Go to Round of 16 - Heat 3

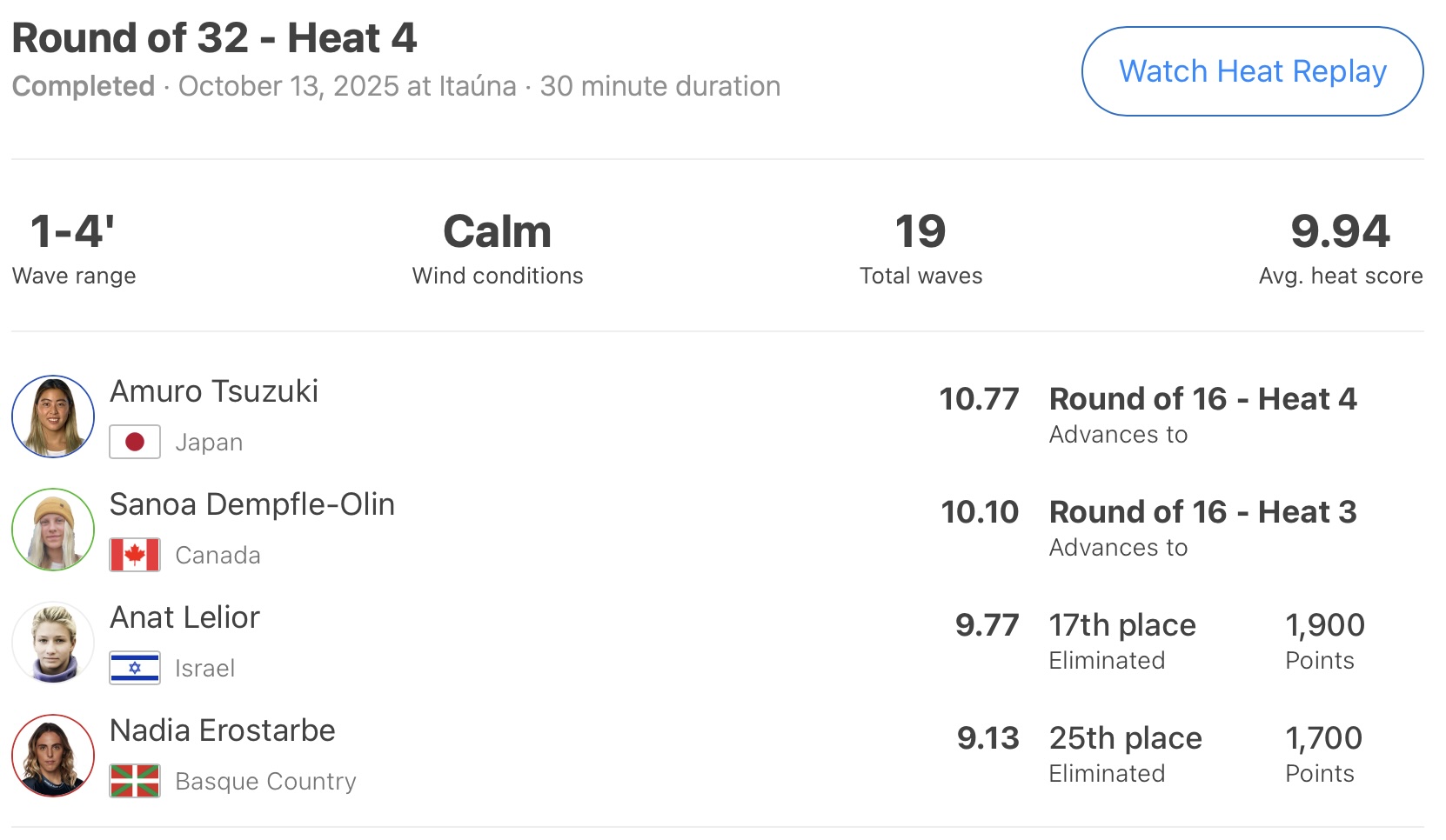pos(1202,512)
